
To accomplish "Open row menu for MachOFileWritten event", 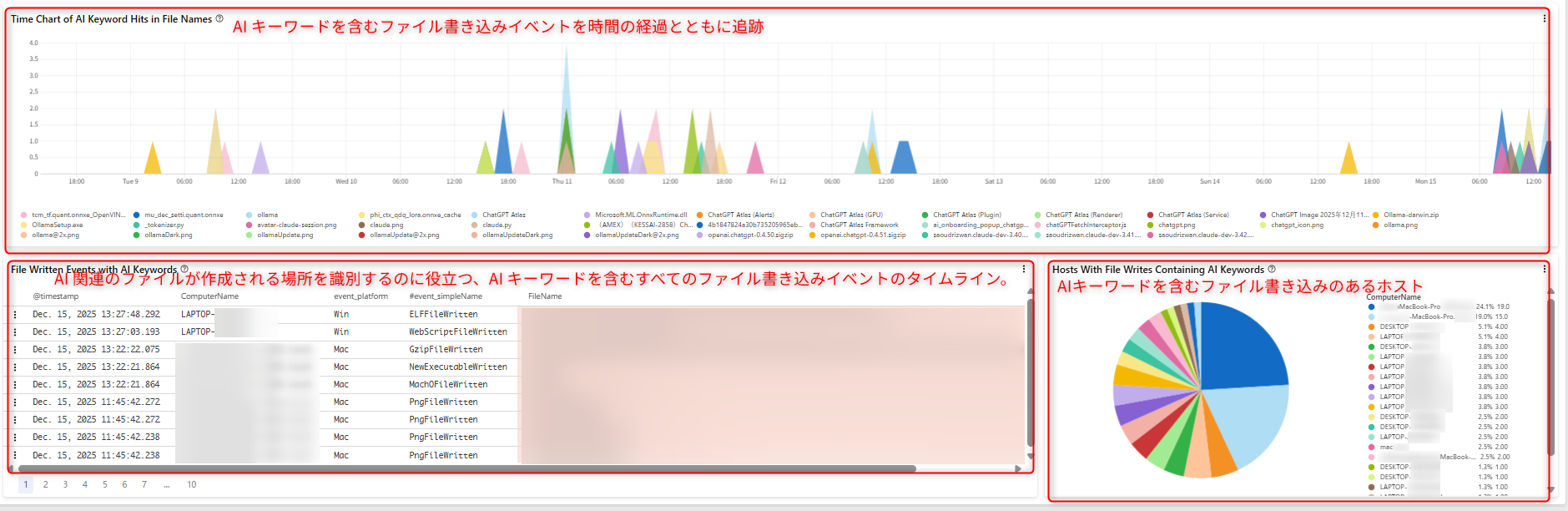I will point(15,385).
